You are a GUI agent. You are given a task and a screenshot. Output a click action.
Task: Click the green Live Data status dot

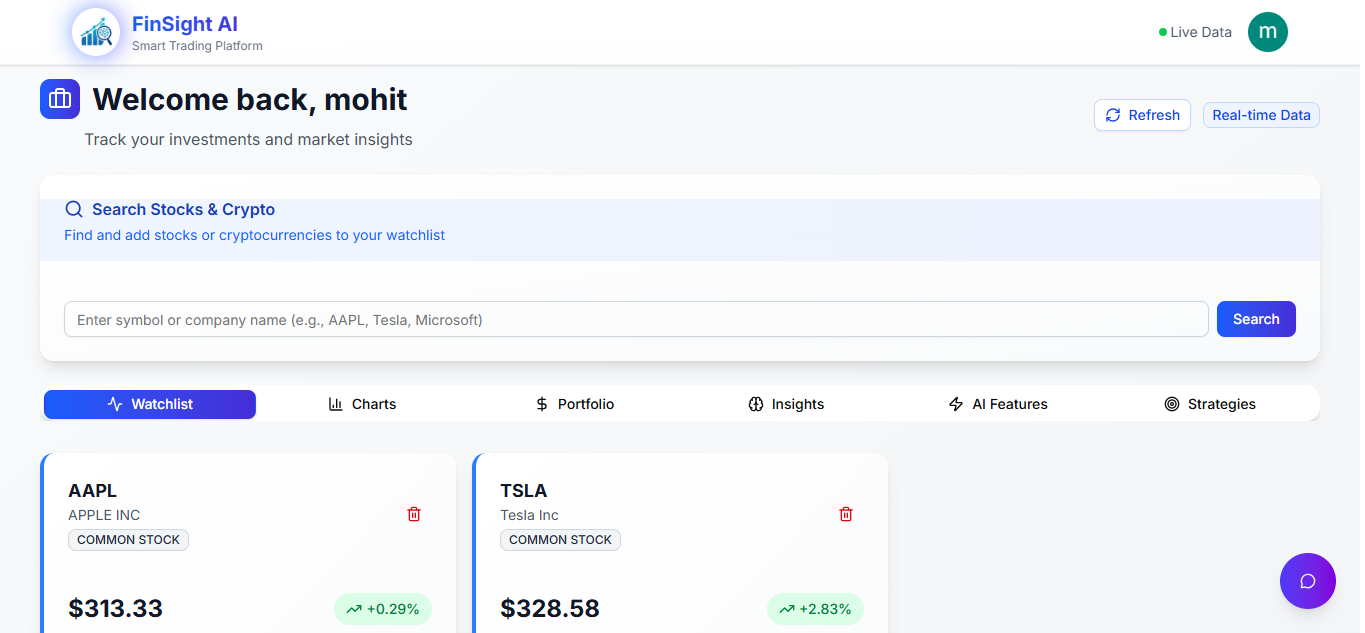(x=1163, y=32)
